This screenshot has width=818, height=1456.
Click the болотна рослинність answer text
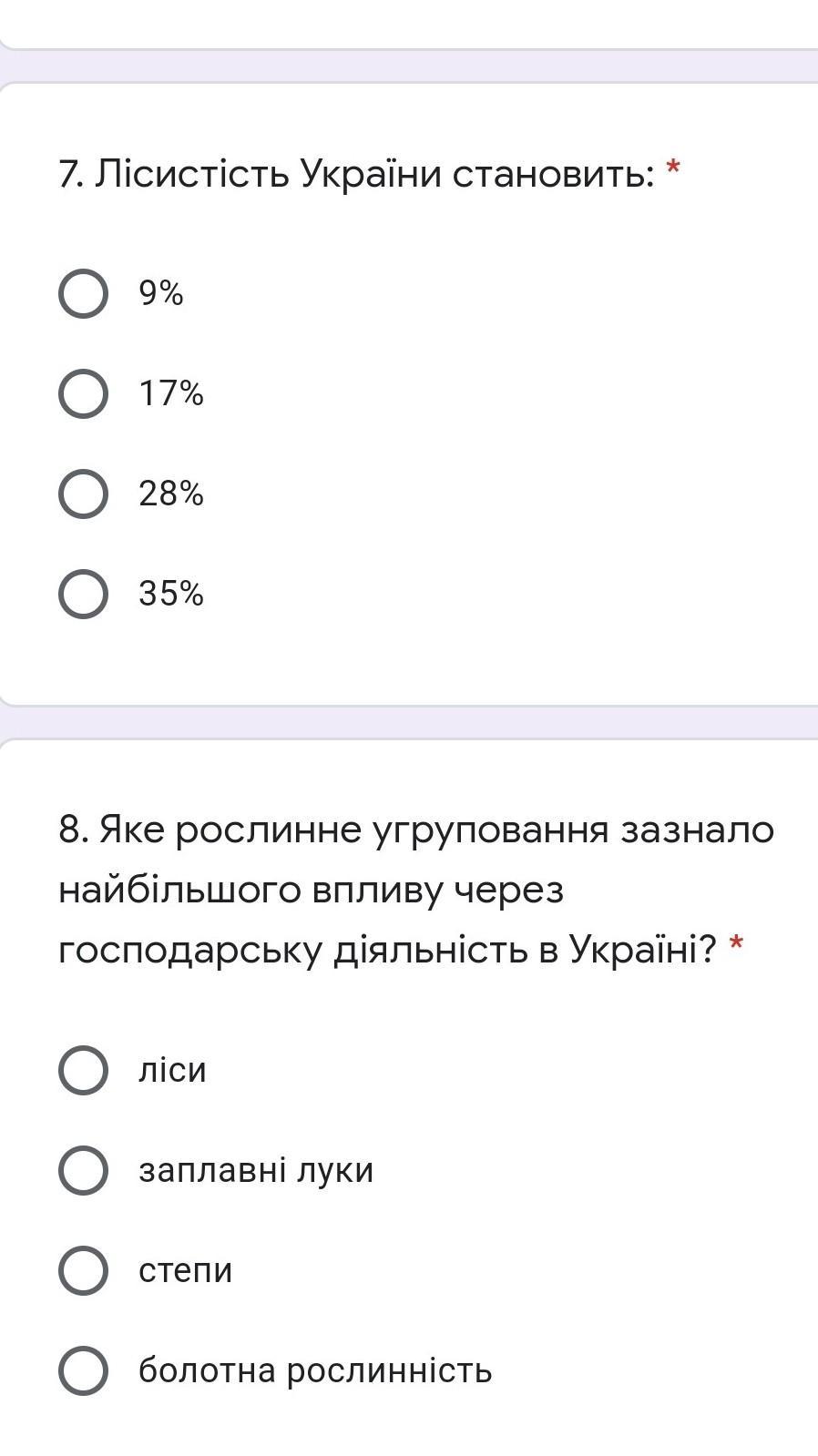click(315, 1369)
